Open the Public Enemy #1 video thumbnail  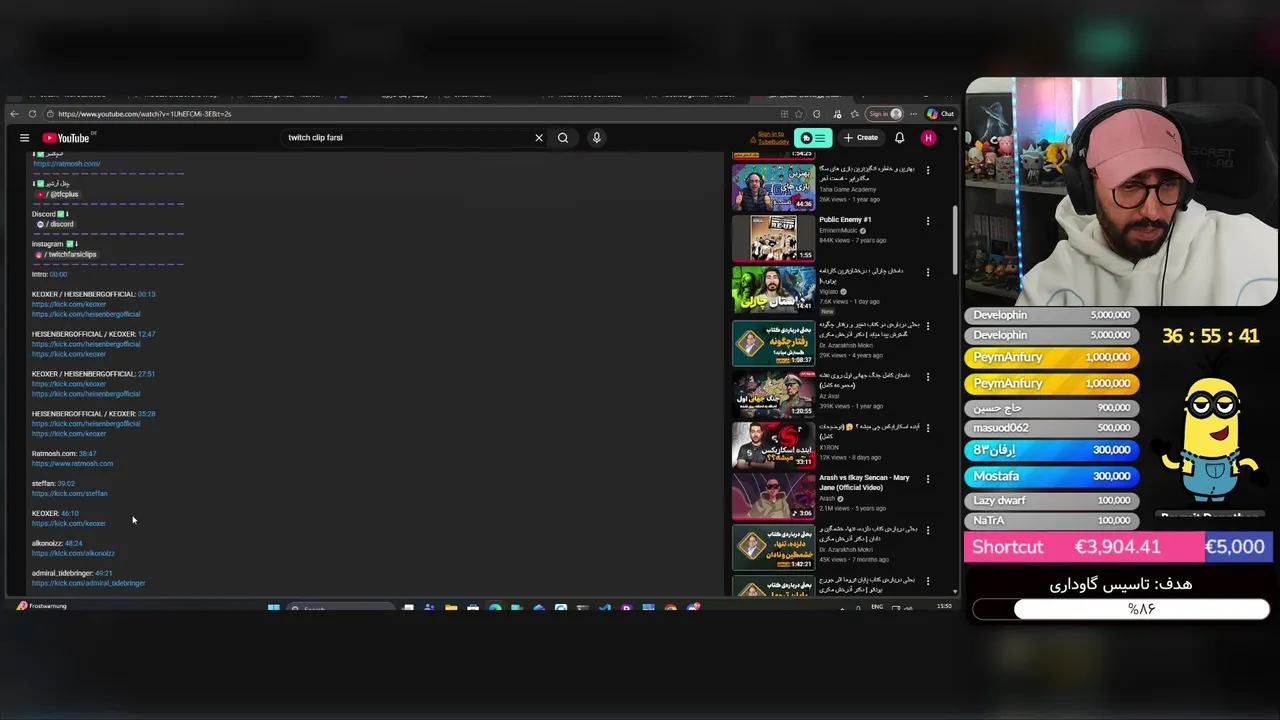[x=773, y=238]
